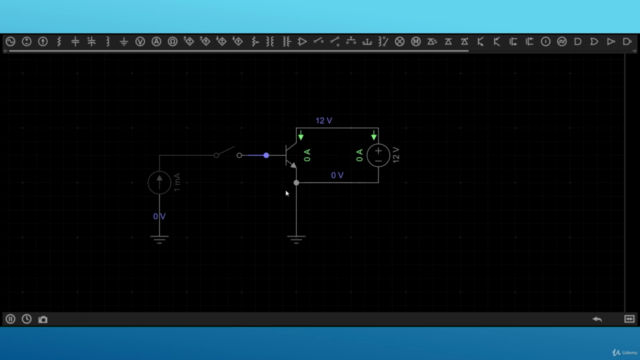The width and height of the screenshot is (640, 360).
Task: Select the LED component icon
Action: [x=432, y=42]
